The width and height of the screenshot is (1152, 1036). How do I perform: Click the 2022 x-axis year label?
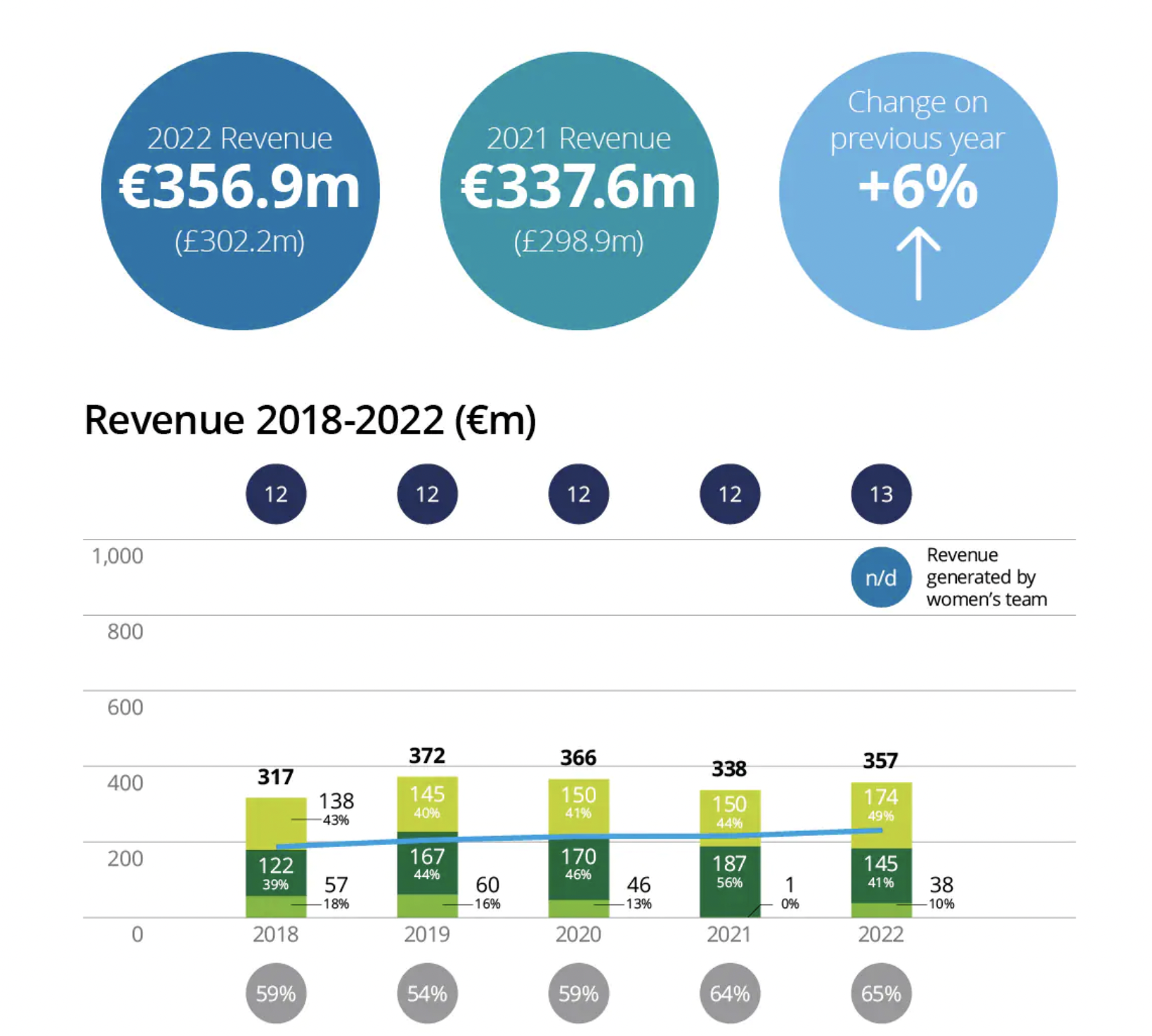tap(881, 935)
